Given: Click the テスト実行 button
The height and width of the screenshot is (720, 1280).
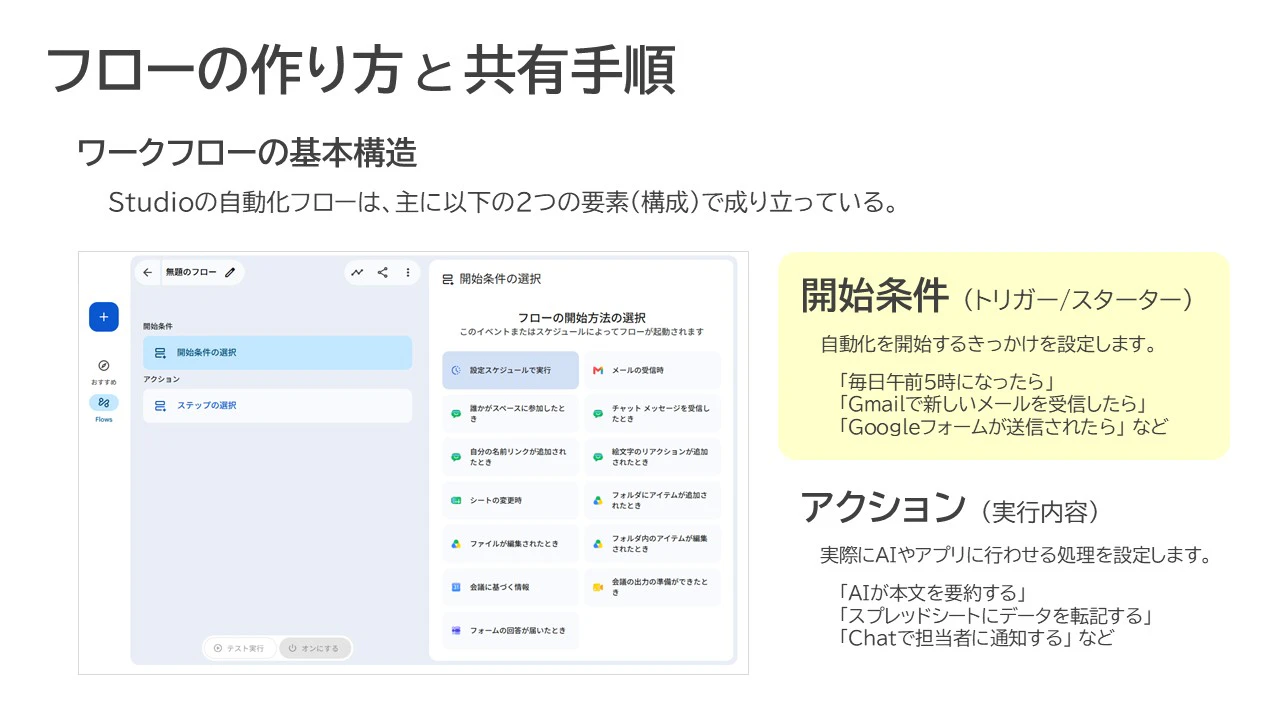Looking at the screenshot, I should (x=239, y=648).
